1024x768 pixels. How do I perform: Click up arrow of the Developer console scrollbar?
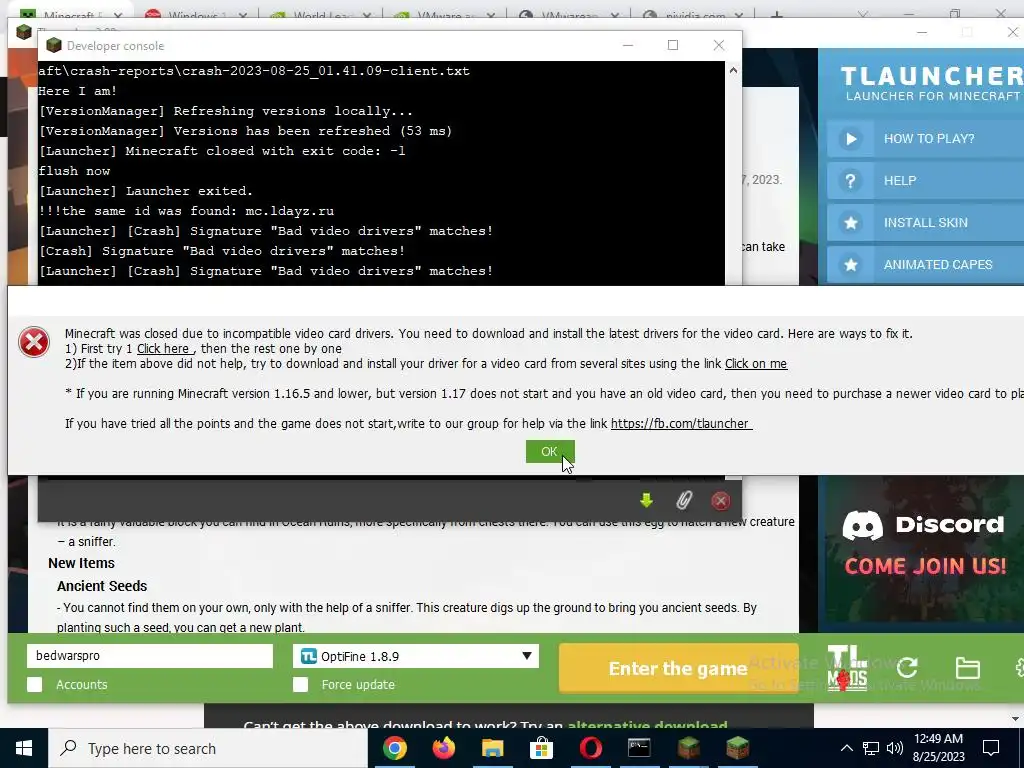click(733, 71)
